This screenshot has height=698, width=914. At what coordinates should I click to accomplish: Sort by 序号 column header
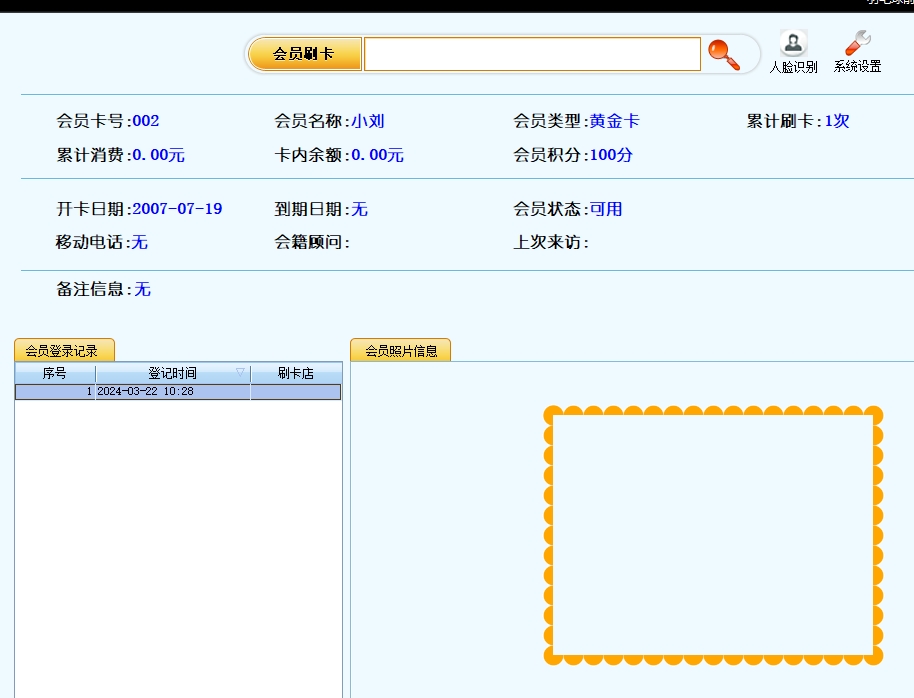(x=55, y=373)
